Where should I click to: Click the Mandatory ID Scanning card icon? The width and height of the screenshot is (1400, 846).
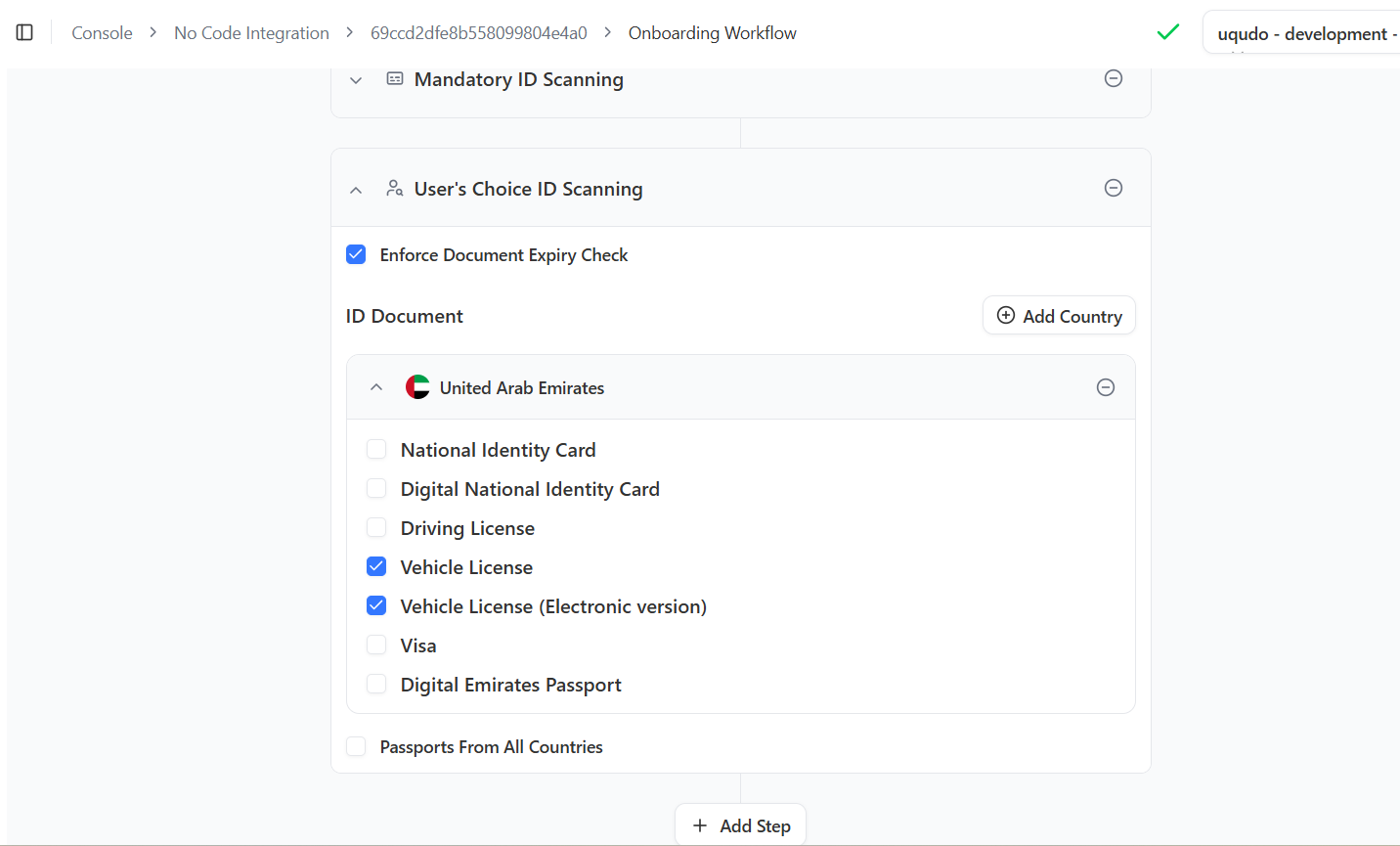point(395,79)
